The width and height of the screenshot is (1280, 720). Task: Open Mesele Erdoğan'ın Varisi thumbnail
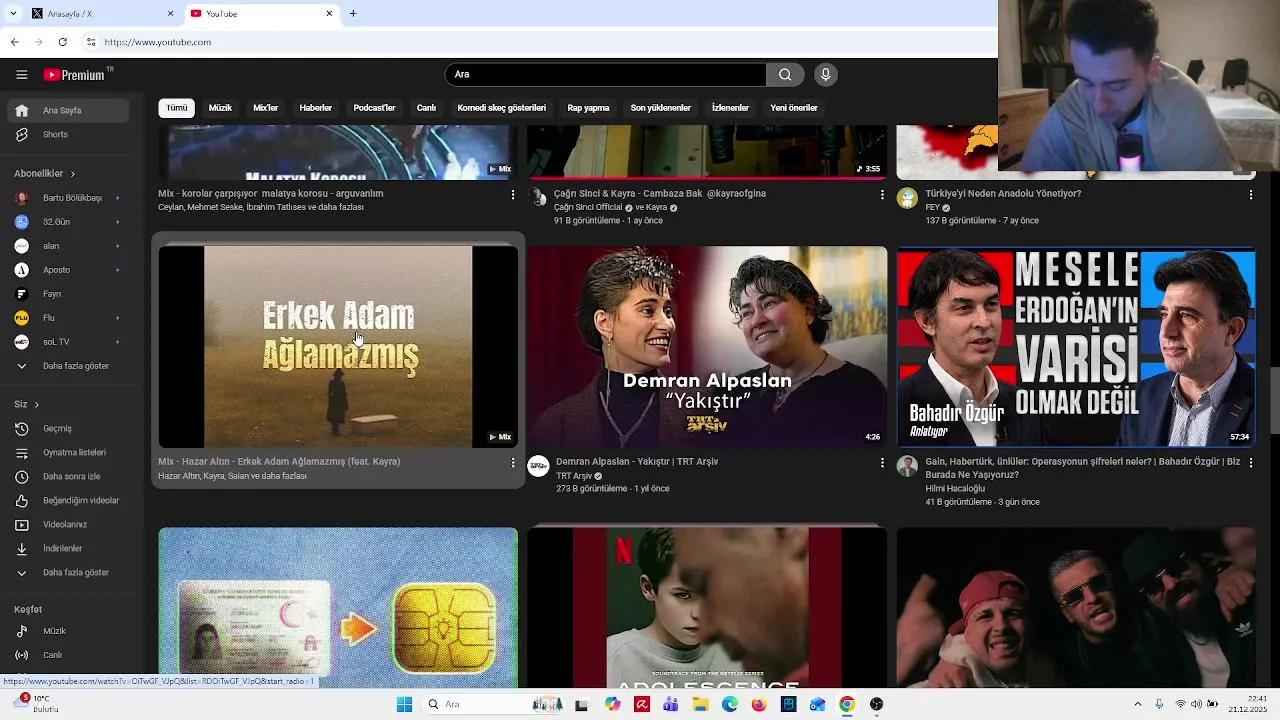1076,347
